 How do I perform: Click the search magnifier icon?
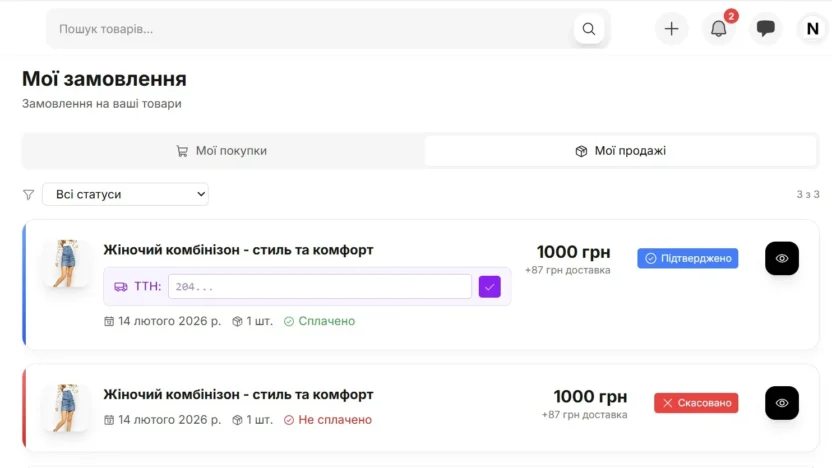click(589, 29)
